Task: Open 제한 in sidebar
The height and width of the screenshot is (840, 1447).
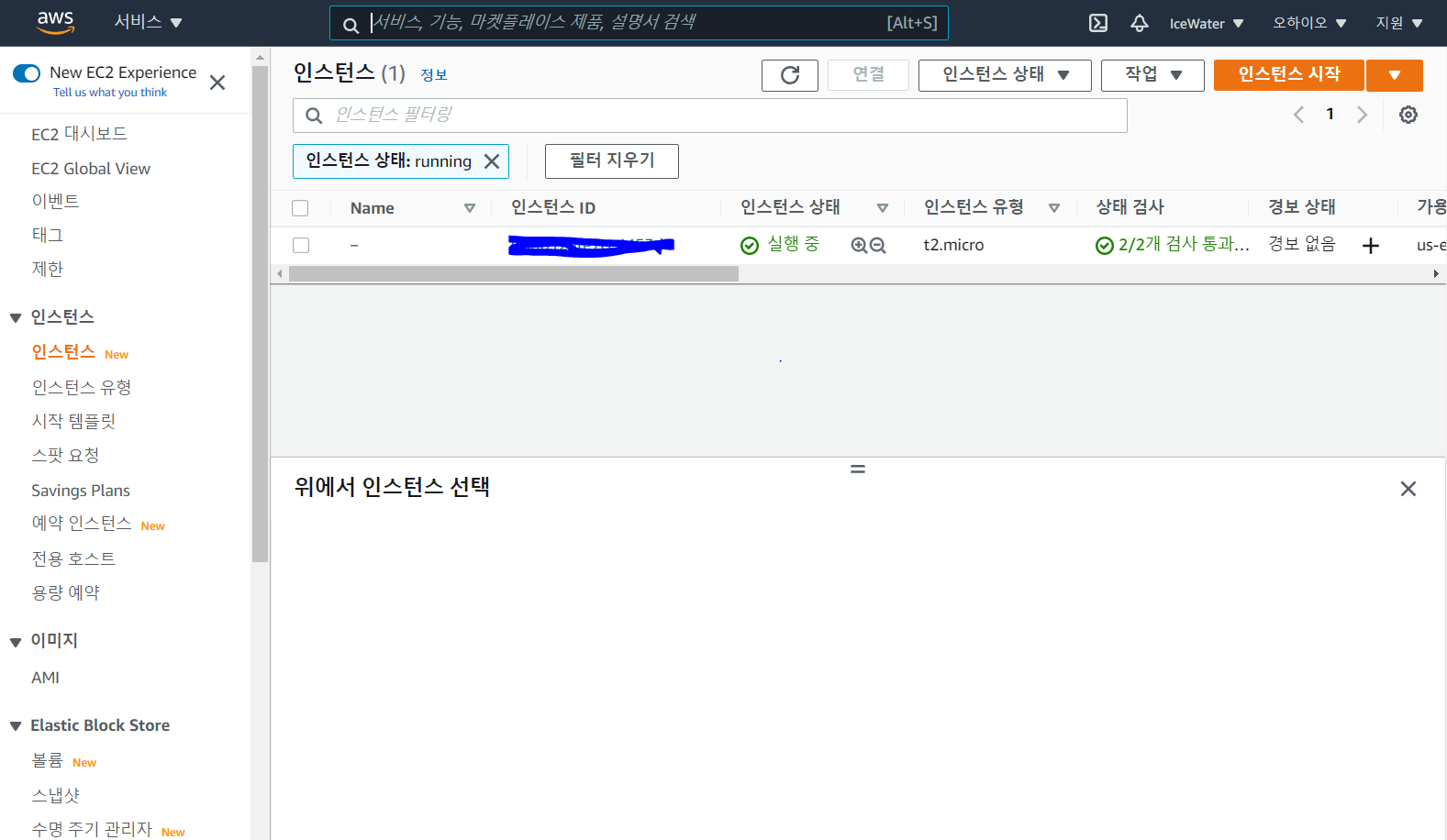Action: coord(47,269)
